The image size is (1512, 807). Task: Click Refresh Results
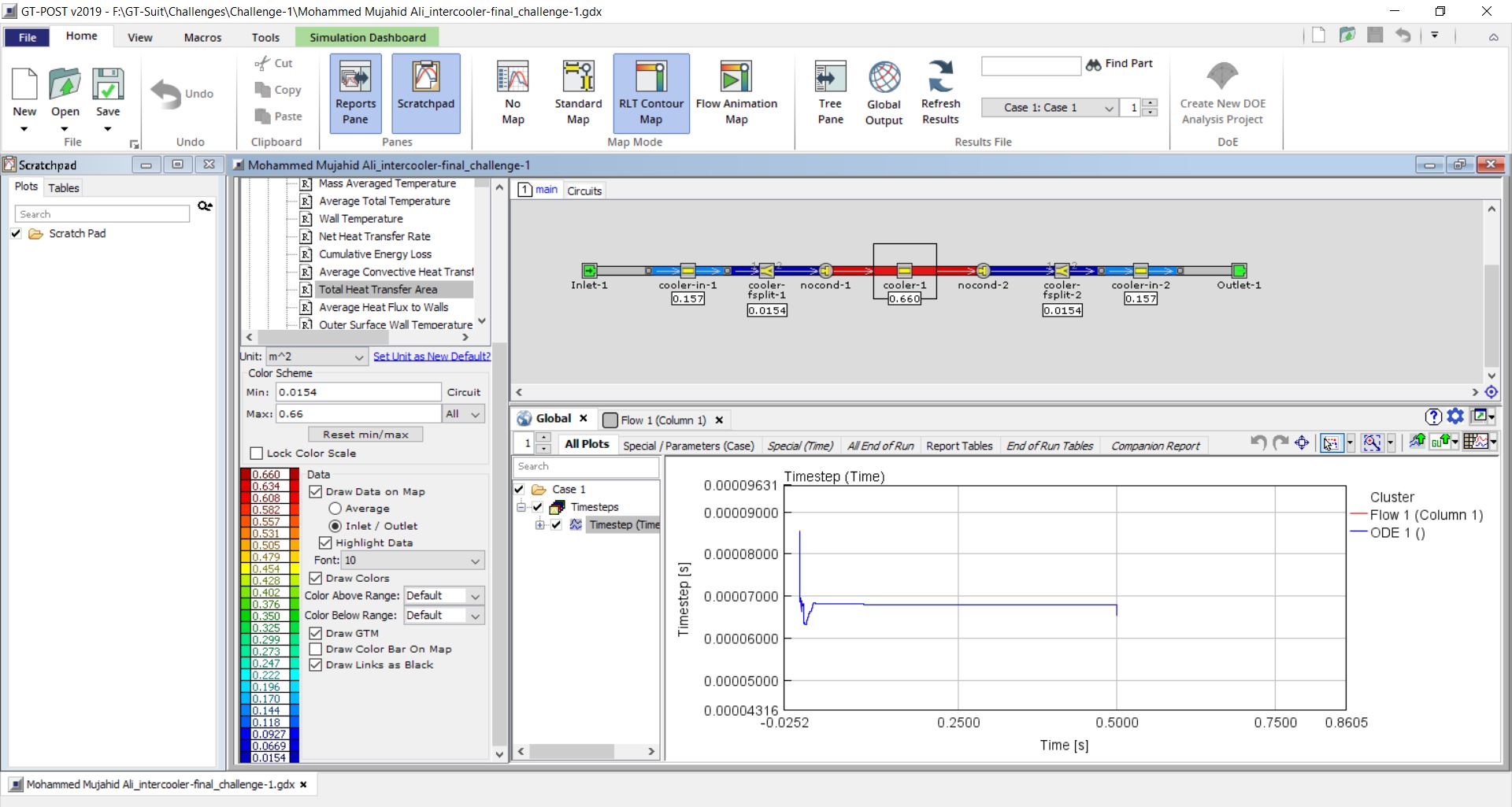click(940, 92)
